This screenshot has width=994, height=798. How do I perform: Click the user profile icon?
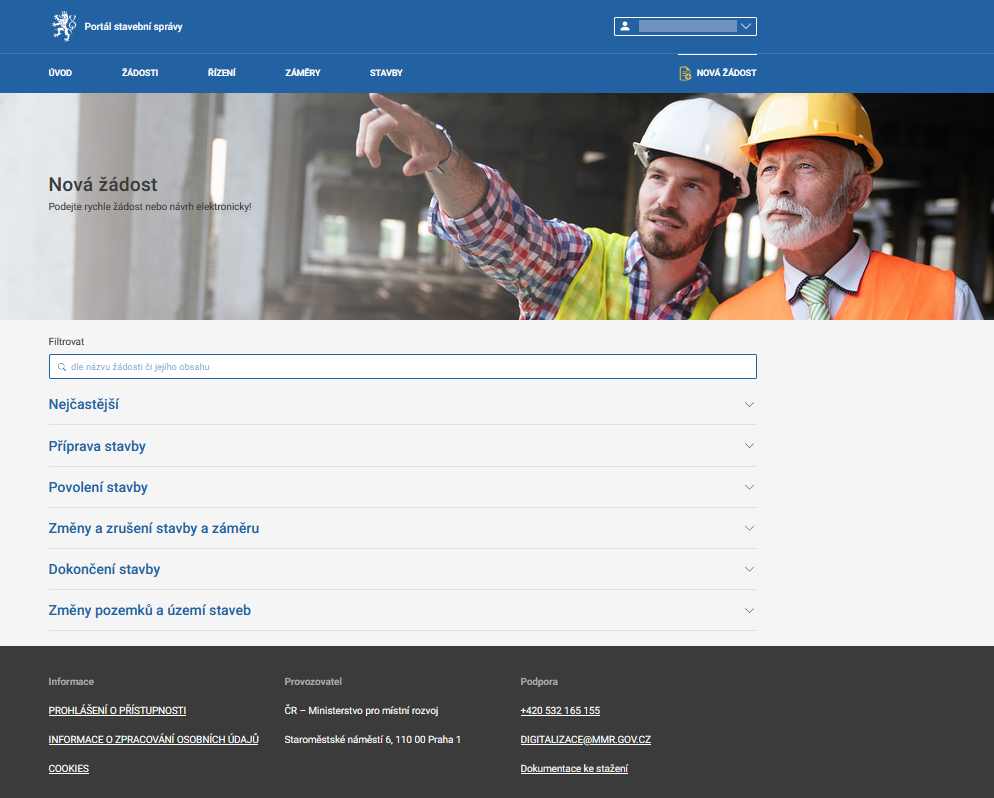(625, 27)
